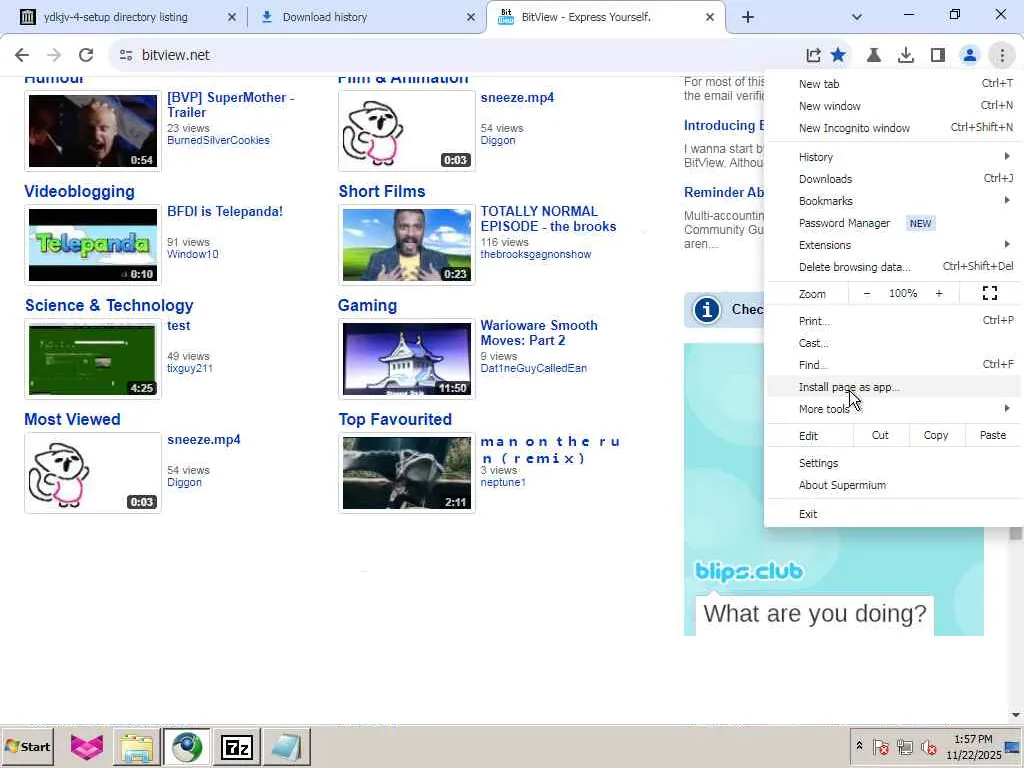The image size is (1024, 768).
Task: Open Downloads from the menu
Action: tap(893, 179)
